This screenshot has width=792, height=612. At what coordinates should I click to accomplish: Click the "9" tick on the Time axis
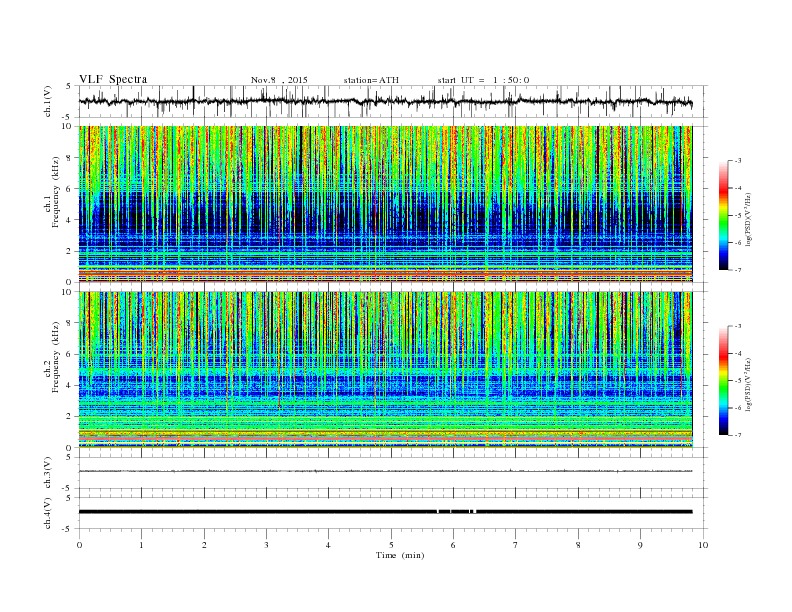(640, 545)
